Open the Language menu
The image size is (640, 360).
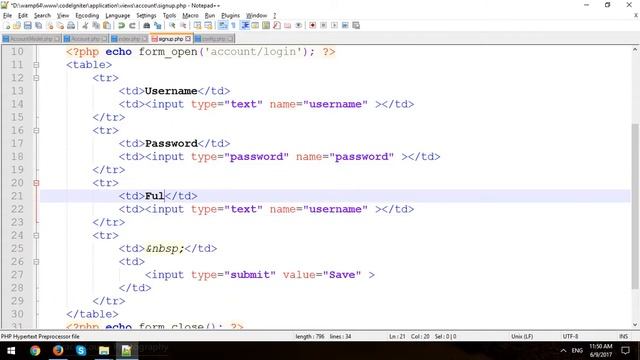(118, 16)
